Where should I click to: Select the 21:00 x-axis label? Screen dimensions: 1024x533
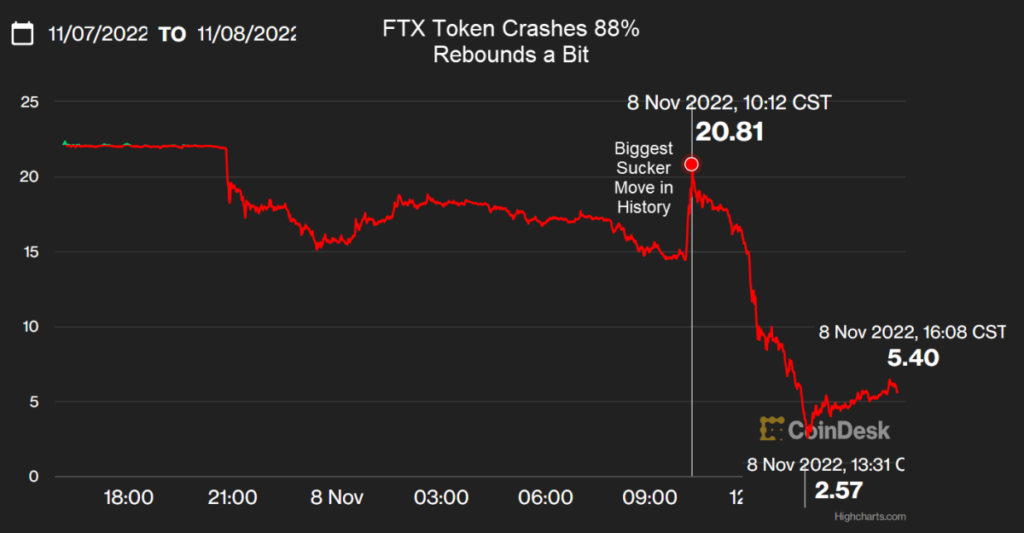(232, 498)
